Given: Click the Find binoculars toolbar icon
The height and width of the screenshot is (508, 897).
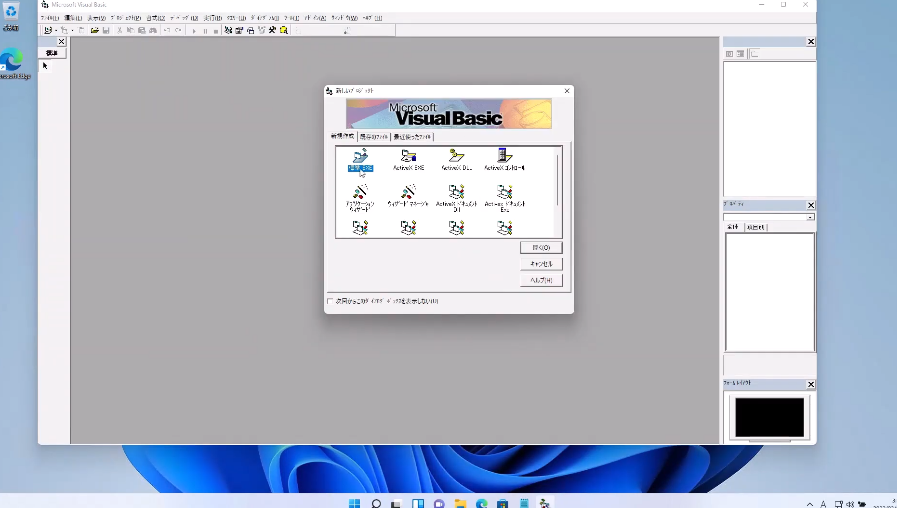Looking at the screenshot, I should pyautogui.click(x=153, y=30).
